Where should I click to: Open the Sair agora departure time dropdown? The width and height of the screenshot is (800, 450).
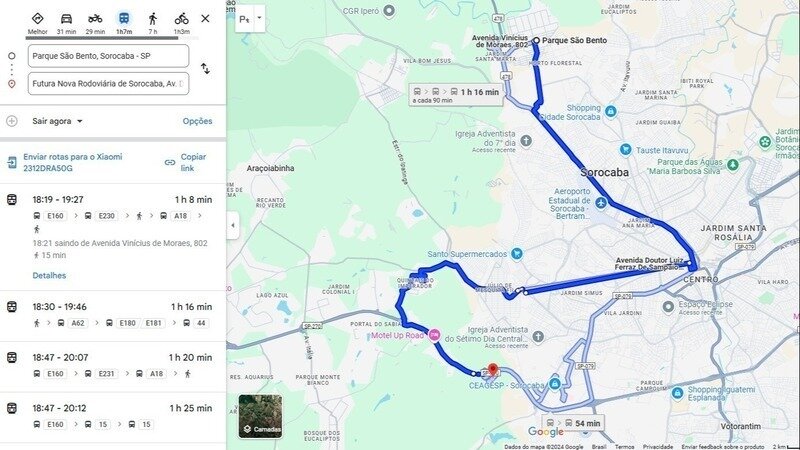click(57, 121)
